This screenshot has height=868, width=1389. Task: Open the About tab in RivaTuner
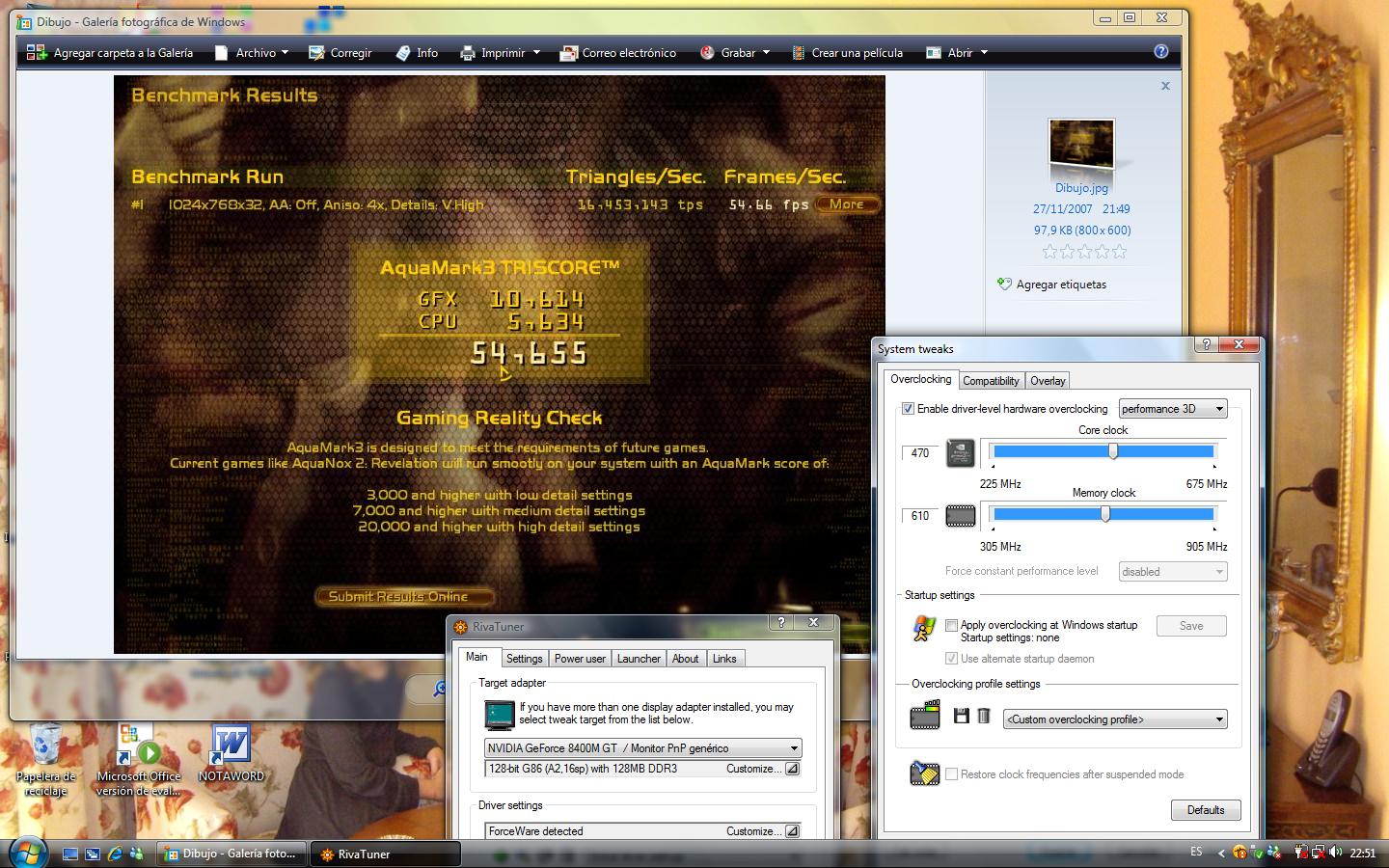click(x=686, y=659)
